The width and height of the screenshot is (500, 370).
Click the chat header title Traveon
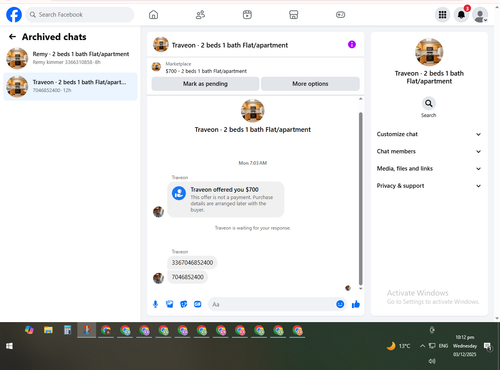point(230,45)
